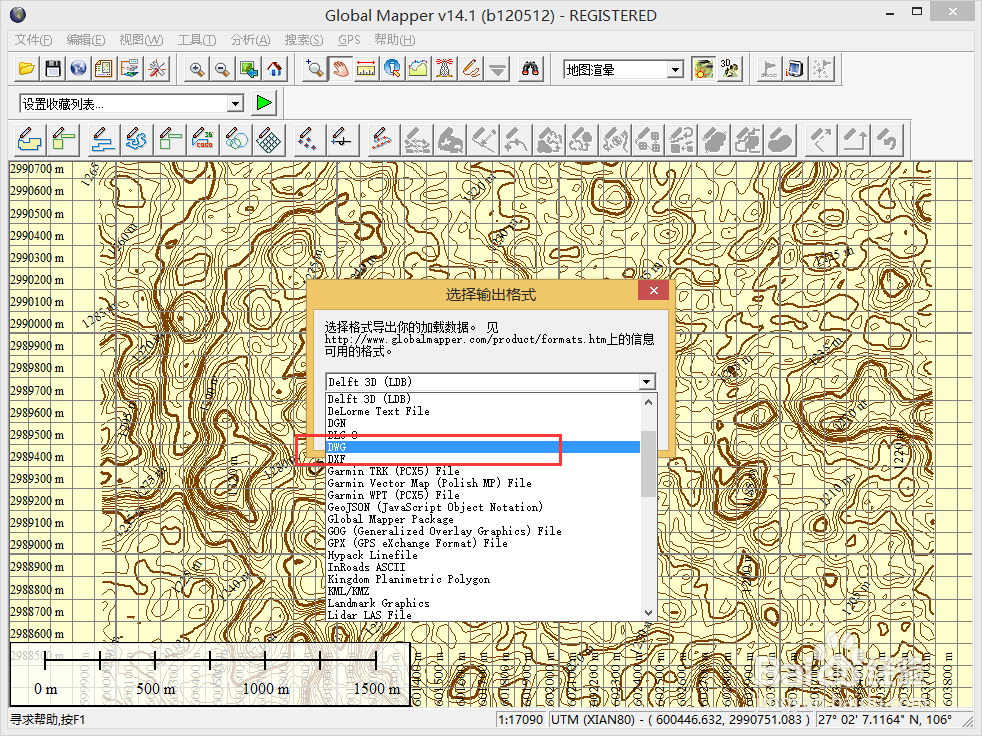
Task: Open the 文件(F) menu
Action: tap(33, 39)
